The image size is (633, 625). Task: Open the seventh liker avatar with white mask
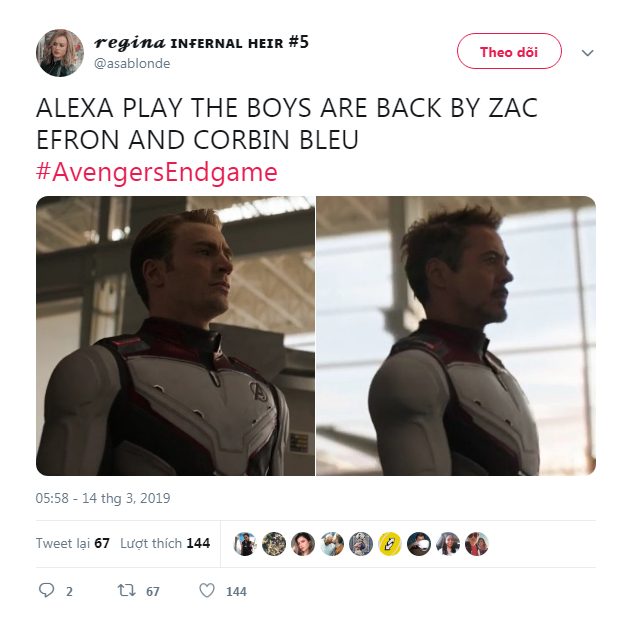click(x=419, y=544)
